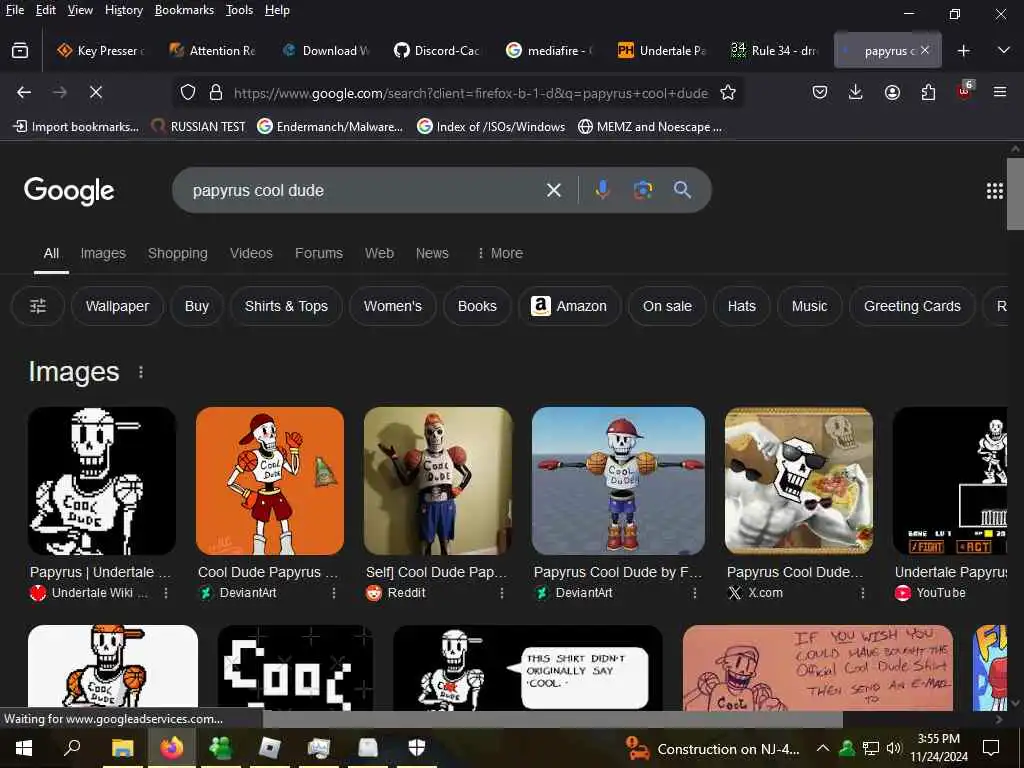Clear the Google search box
The image size is (1024, 768).
click(554, 190)
